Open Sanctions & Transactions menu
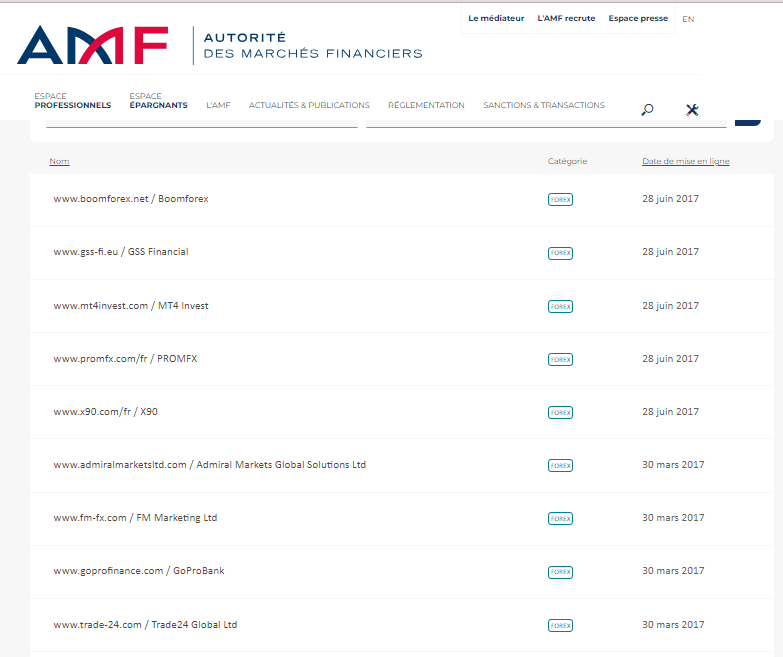Screen dimensions: 783x657 (x=543, y=105)
